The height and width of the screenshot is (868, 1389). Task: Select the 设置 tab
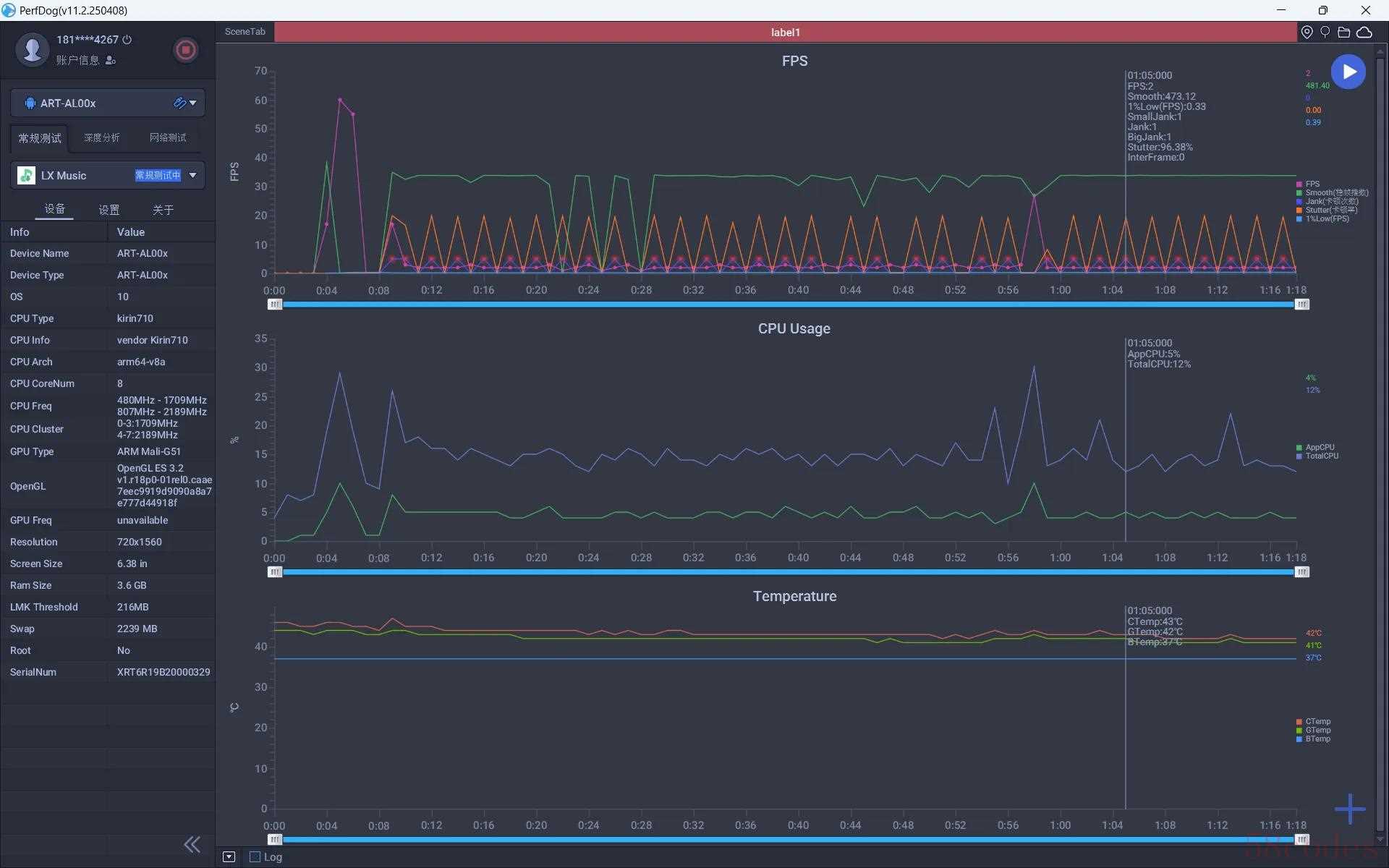tap(109, 210)
